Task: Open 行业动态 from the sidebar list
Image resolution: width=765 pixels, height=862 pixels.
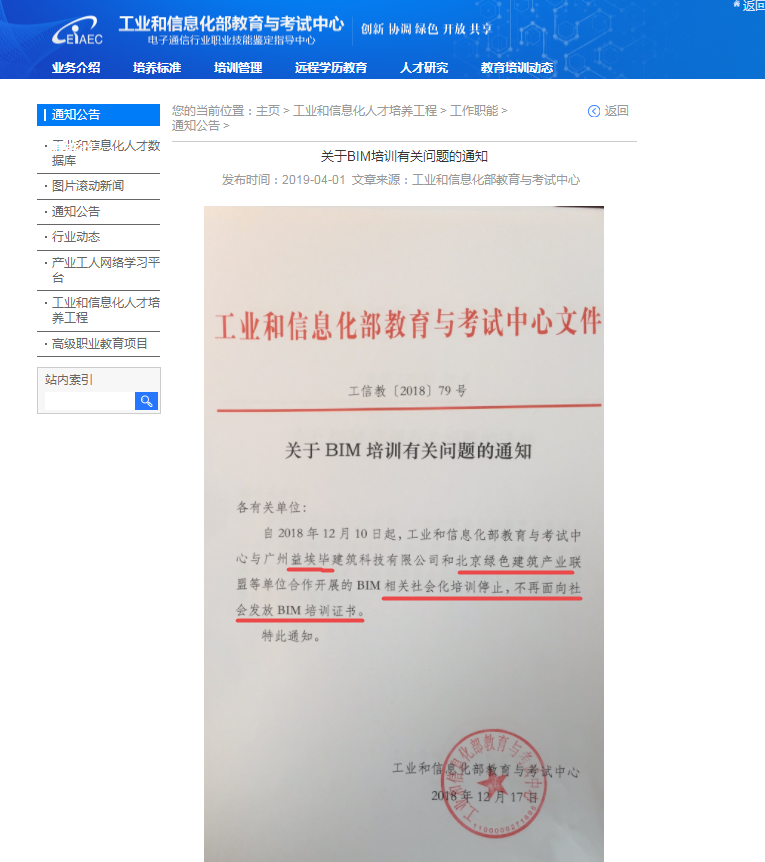Action: click(76, 238)
